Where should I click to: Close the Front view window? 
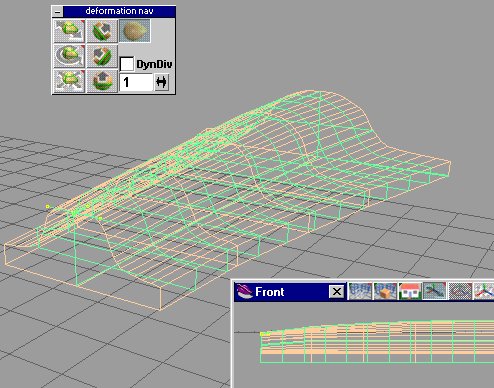pos(337,292)
